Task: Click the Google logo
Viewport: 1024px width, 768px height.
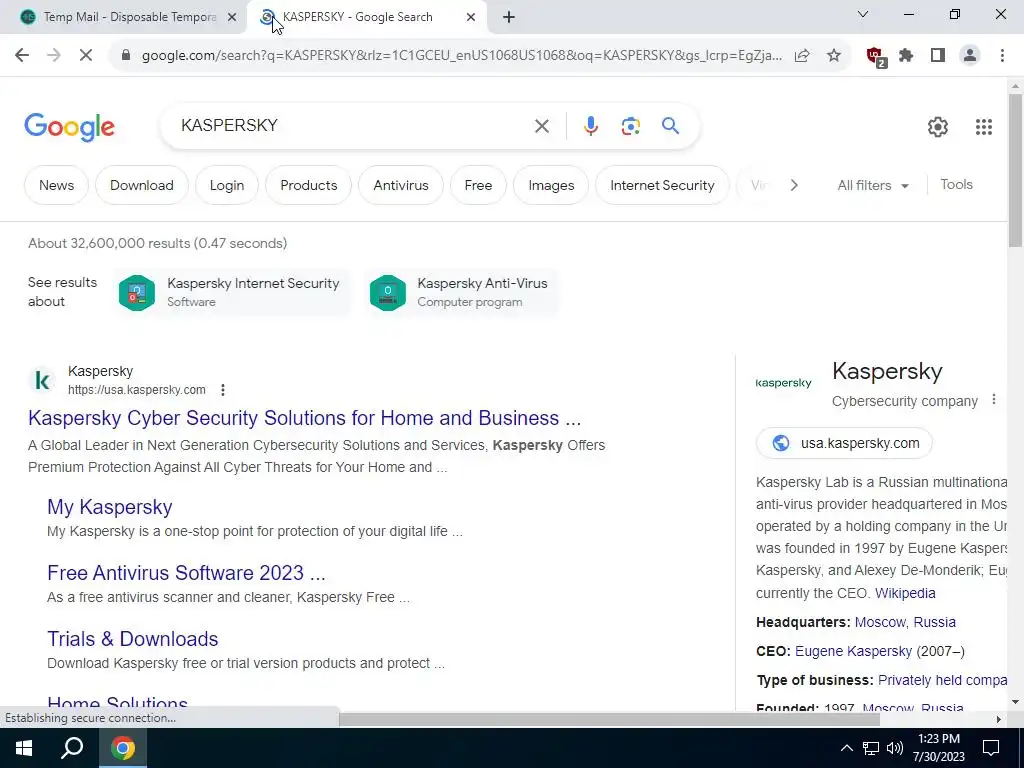Action: tap(69, 127)
